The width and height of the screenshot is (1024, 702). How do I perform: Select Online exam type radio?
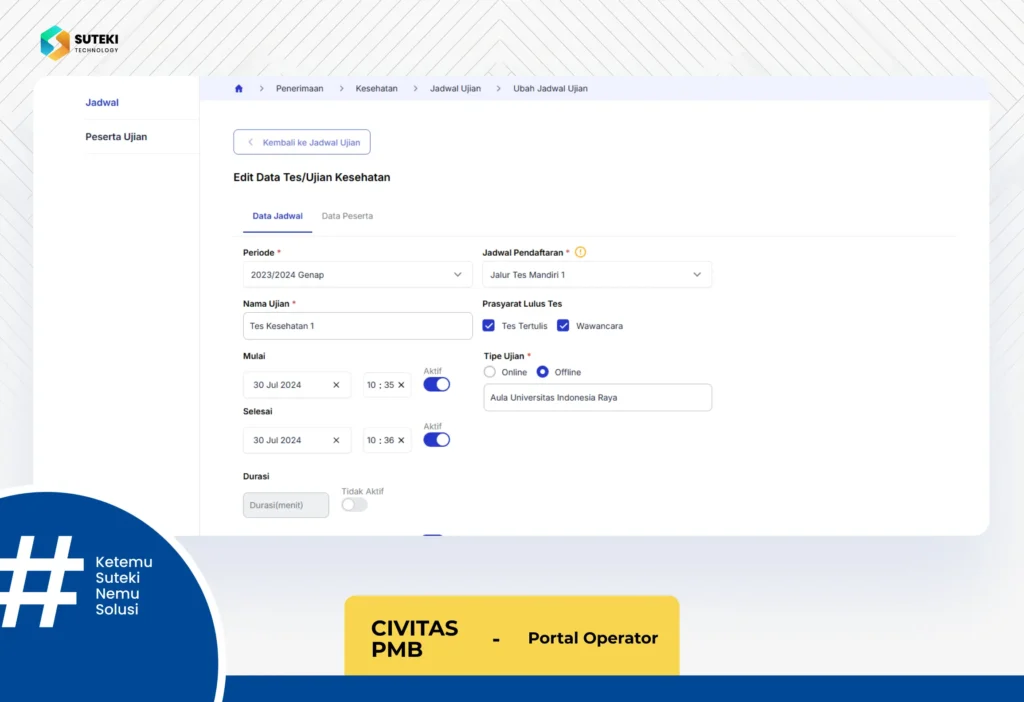click(490, 372)
